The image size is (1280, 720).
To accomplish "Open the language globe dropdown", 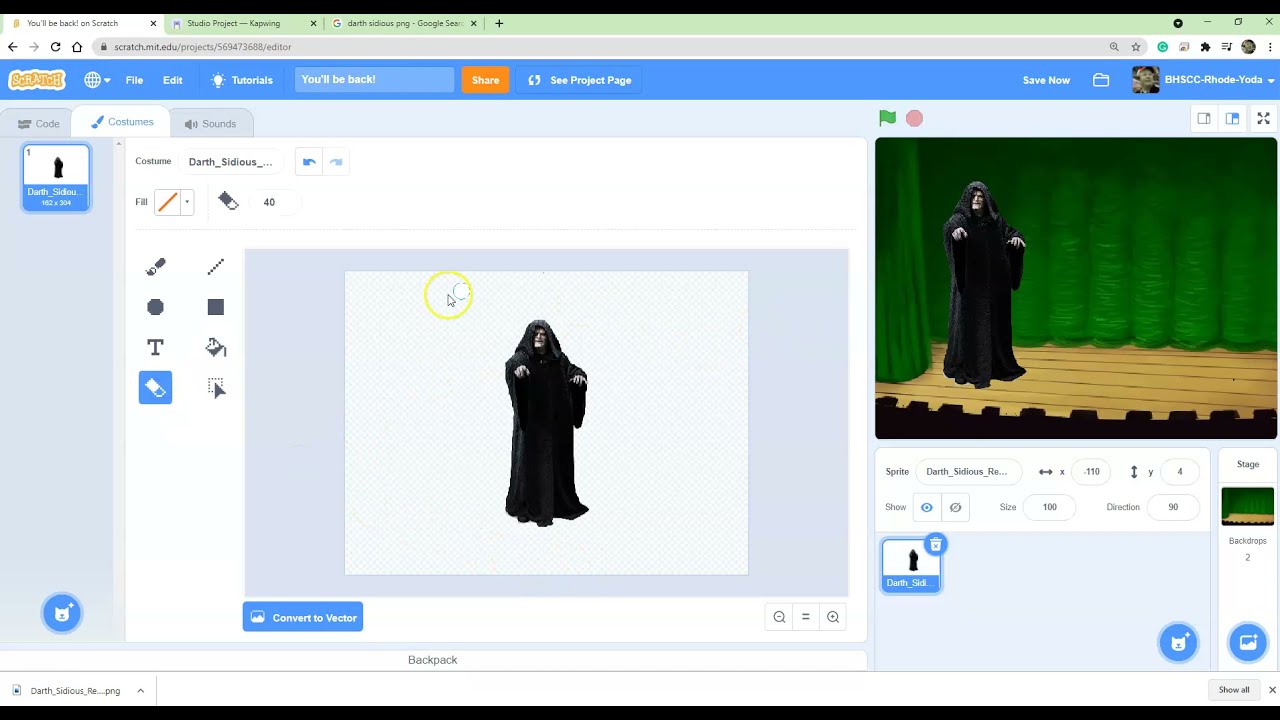I will click(x=96, y=80).
